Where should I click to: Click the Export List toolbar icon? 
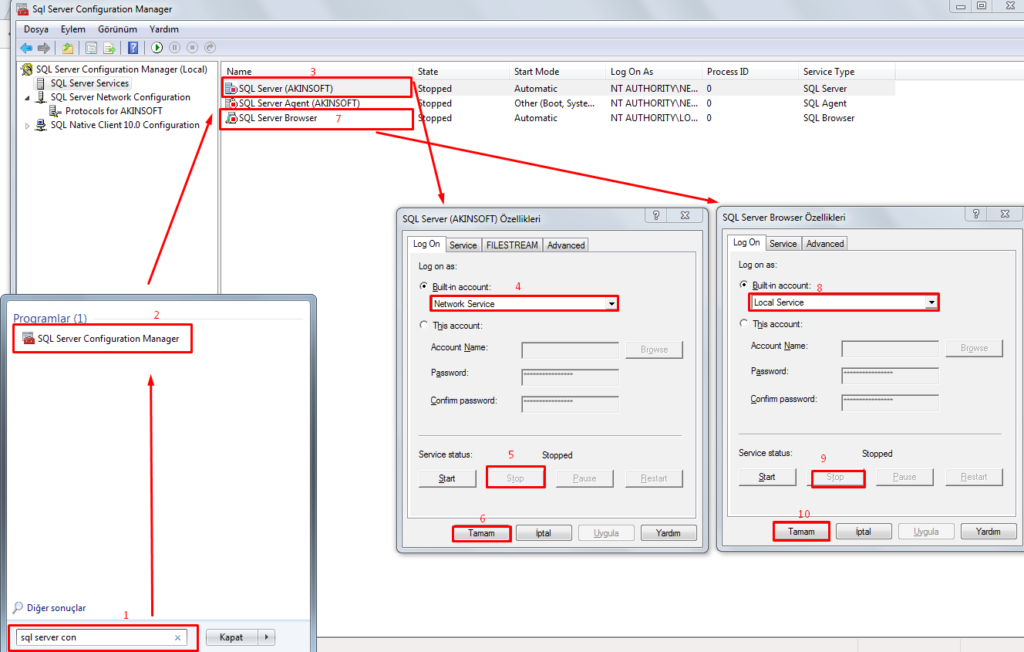pos(109,47)
